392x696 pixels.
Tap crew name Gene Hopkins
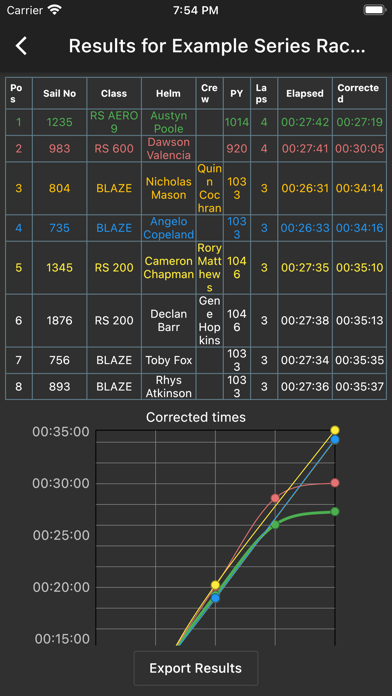click(x=210, y=320)
